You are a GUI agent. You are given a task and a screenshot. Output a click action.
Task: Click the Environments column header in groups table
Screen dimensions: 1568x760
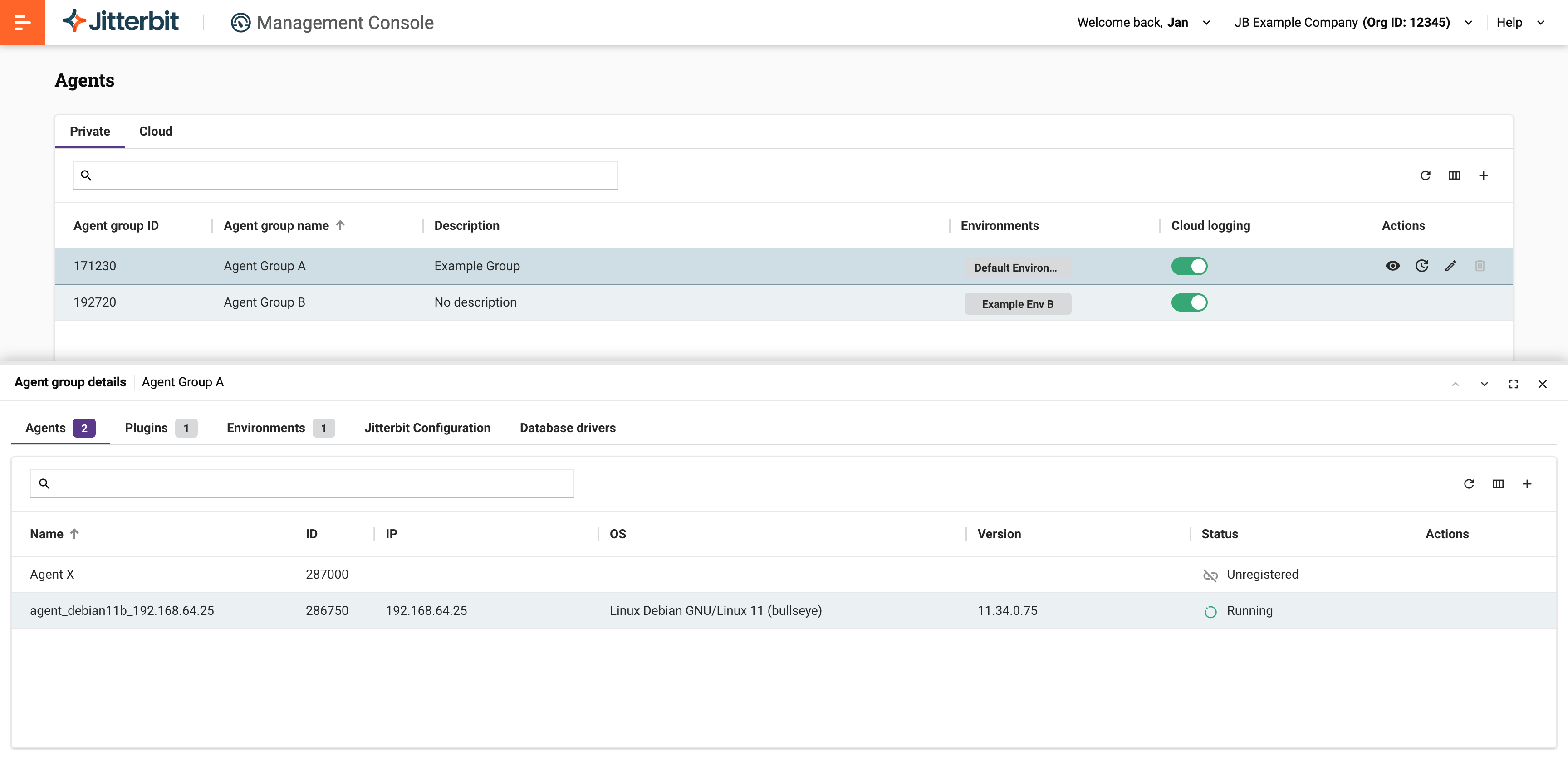pyautogui.click(x=1000, y=226)
